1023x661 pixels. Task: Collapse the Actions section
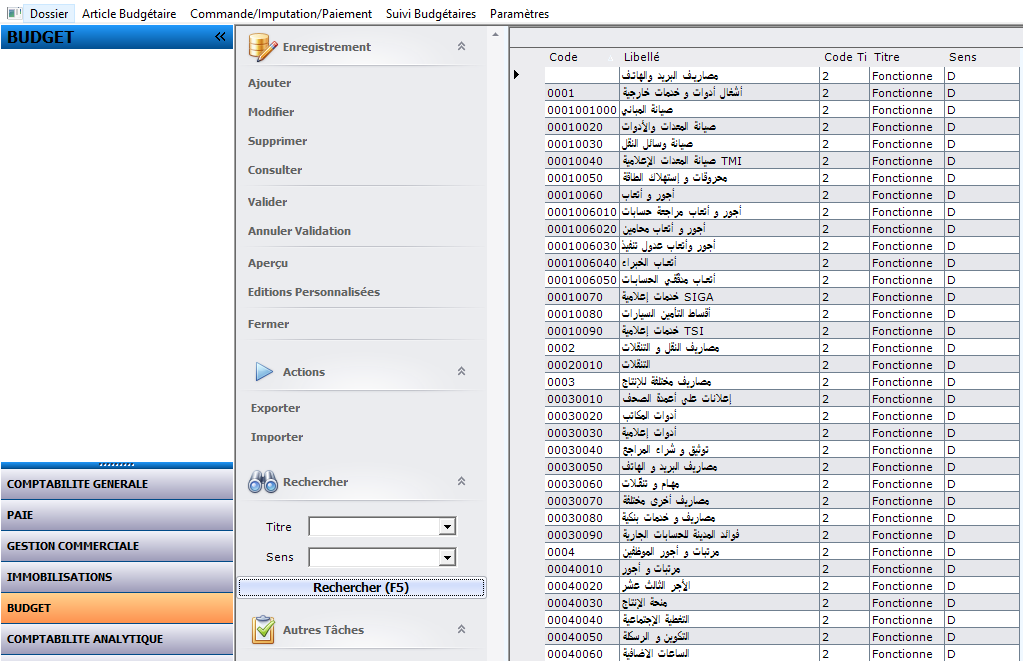coord(461,372)
